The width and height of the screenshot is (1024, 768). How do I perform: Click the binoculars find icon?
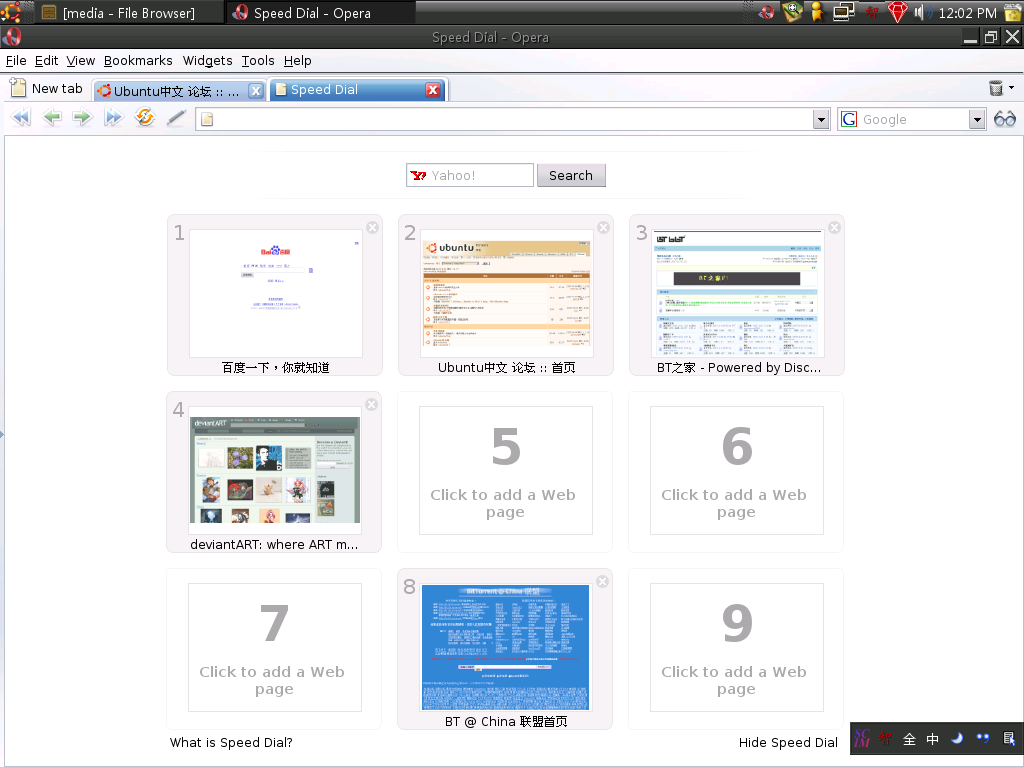pos(1004,119)
